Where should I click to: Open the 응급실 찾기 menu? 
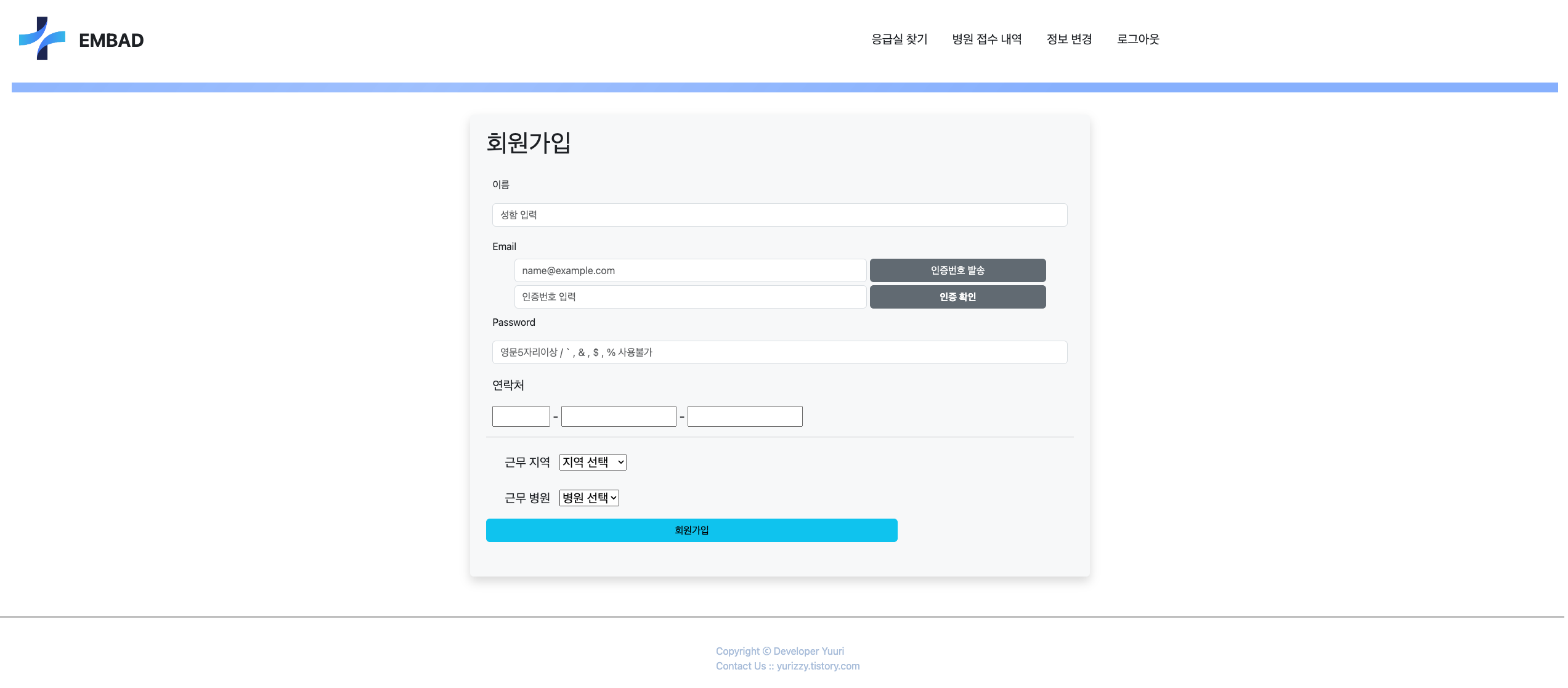pyautogui.click(x=899, y=39)
